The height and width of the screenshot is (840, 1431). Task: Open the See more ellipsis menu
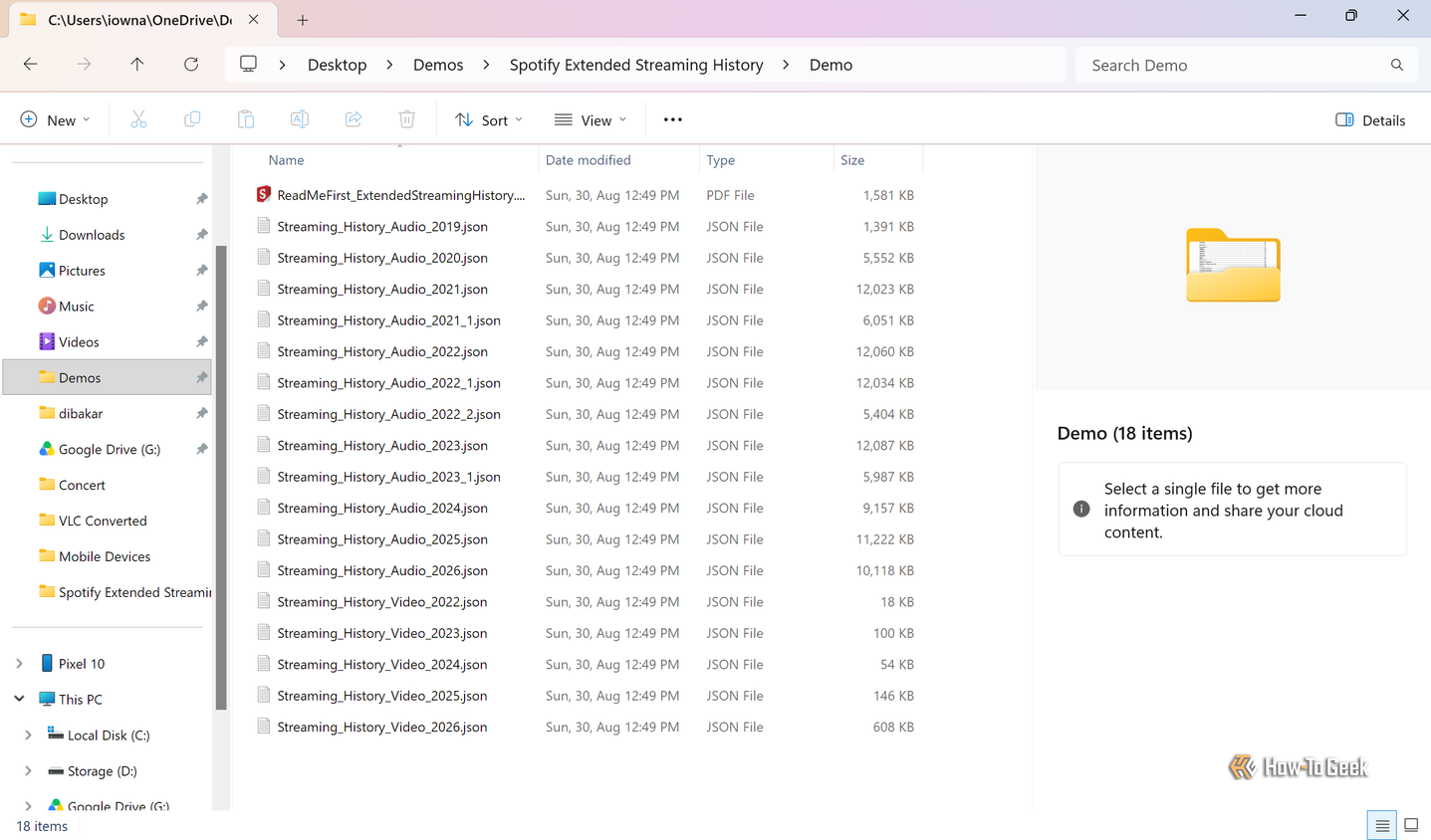tap(673, 119)
